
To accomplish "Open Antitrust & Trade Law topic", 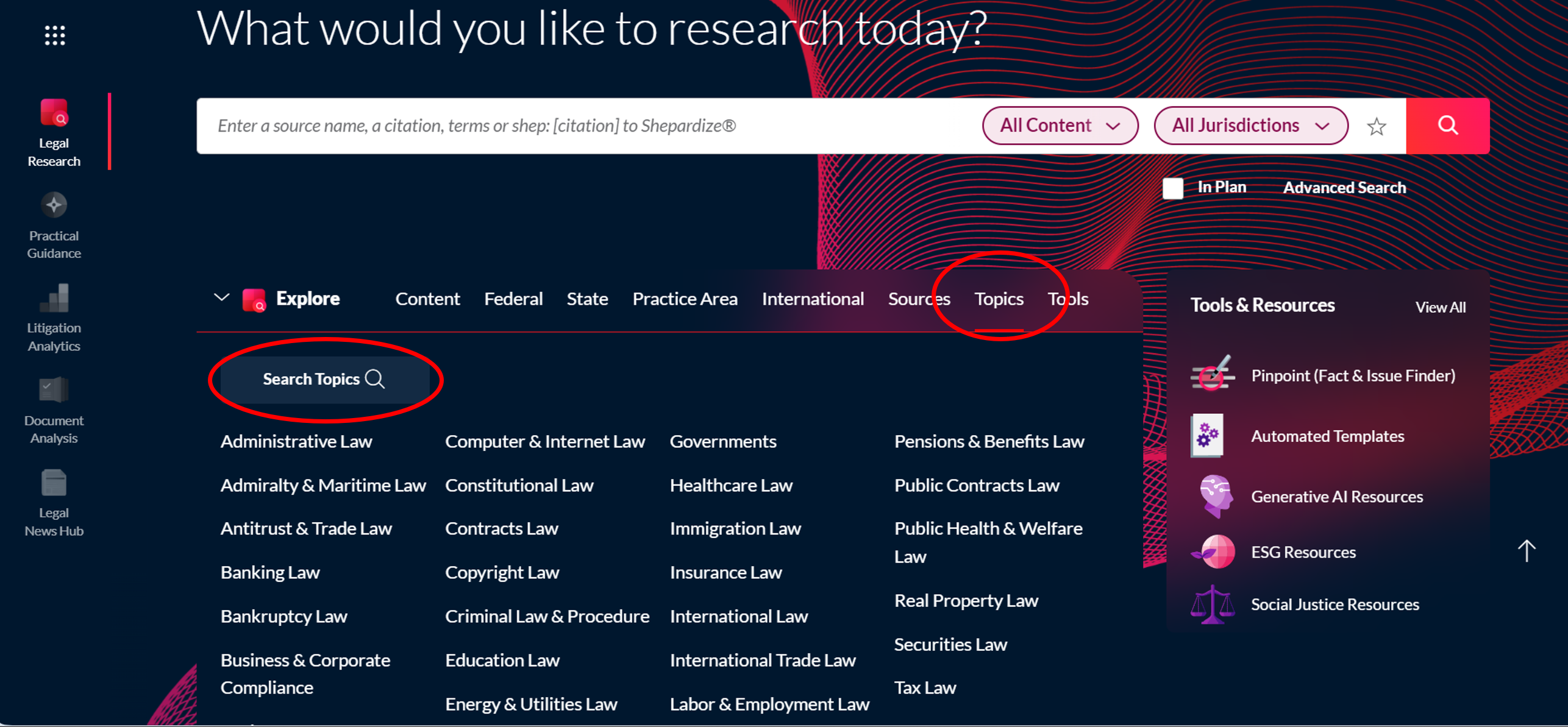I will coord(306,528).
